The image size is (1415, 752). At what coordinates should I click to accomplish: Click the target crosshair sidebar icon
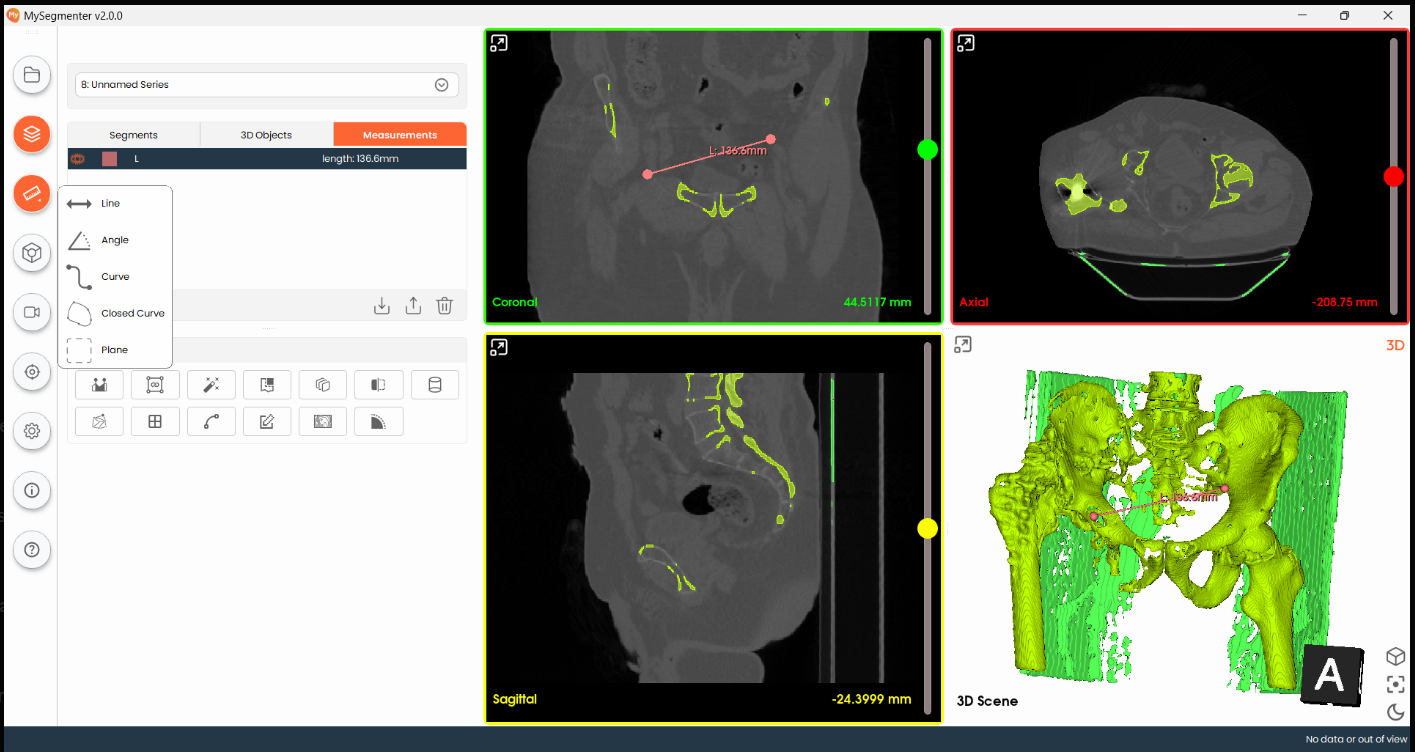[x=32, y=372]
